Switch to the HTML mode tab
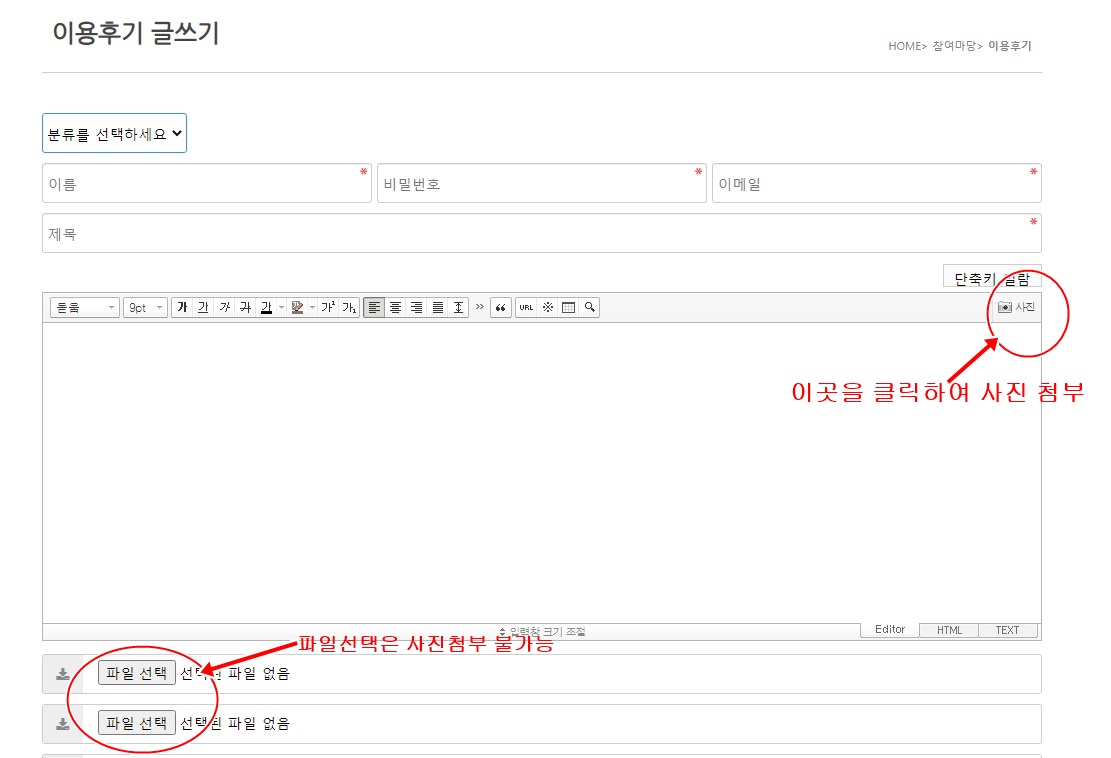This screenshot has height=758, width=1111. point(949,630)
